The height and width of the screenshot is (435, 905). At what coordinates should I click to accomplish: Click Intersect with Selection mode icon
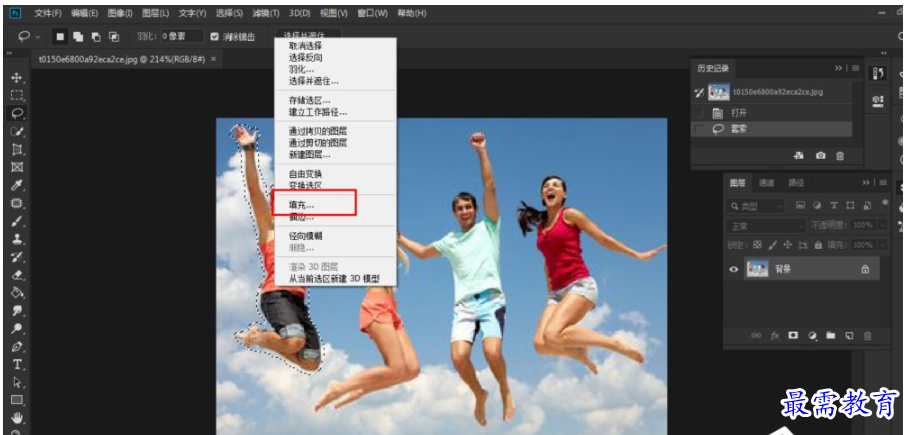114,36
